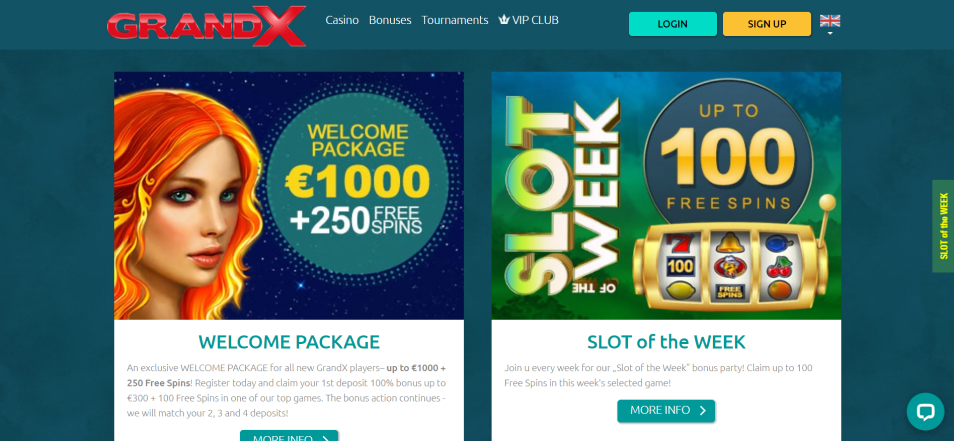
Task: Open the vertical SLOT of the WEEK side tab
Action: 943,226
